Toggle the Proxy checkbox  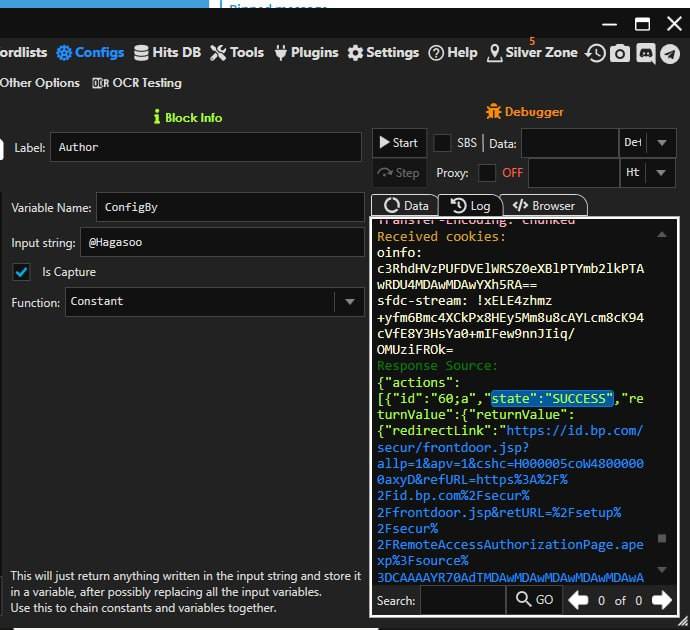click(x=487, y=172)
